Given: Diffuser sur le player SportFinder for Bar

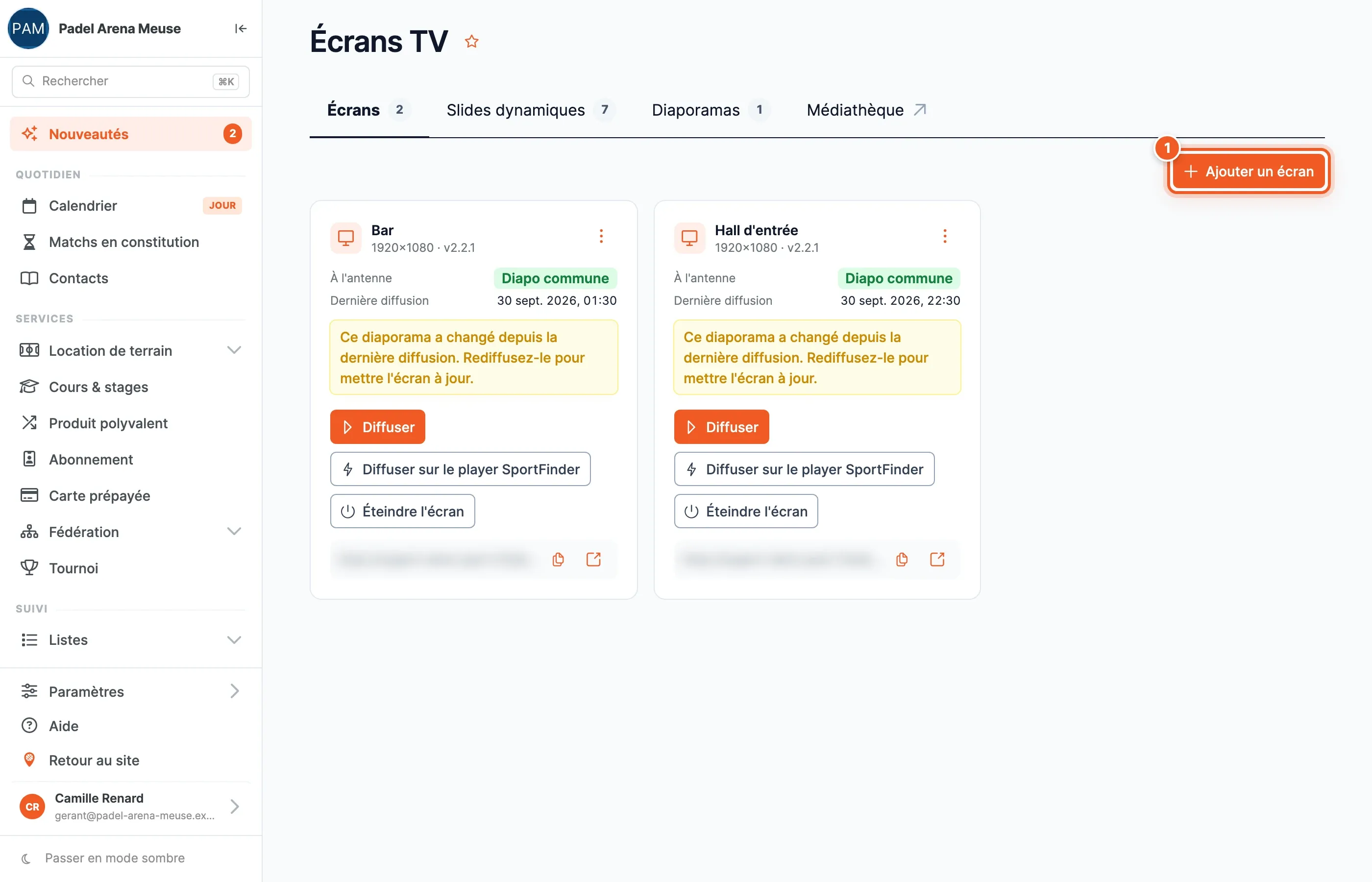Looking at the screenshot, I should pos(460,469).
